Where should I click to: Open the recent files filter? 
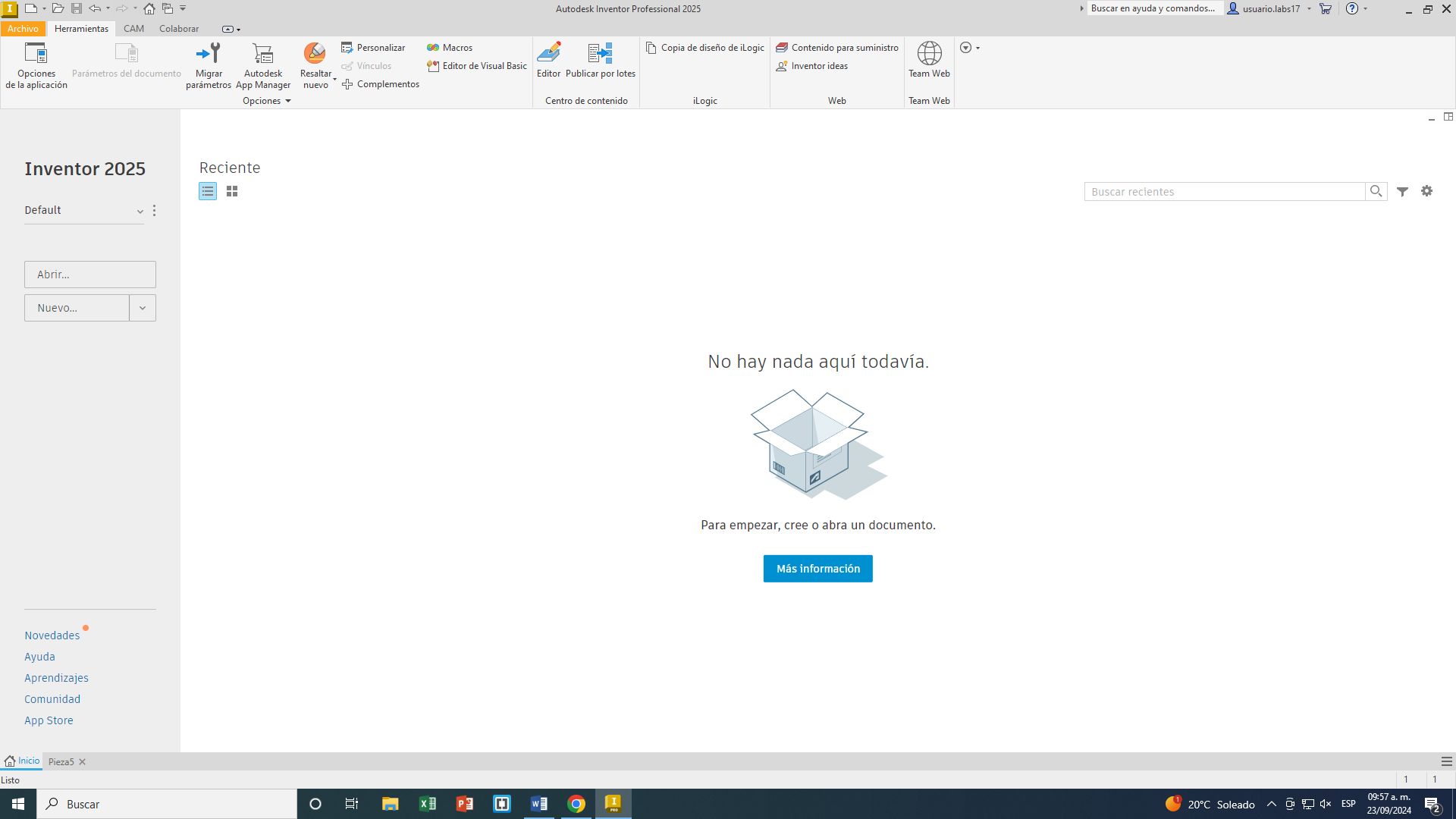pyautogui.click(x=1402, y=192)
